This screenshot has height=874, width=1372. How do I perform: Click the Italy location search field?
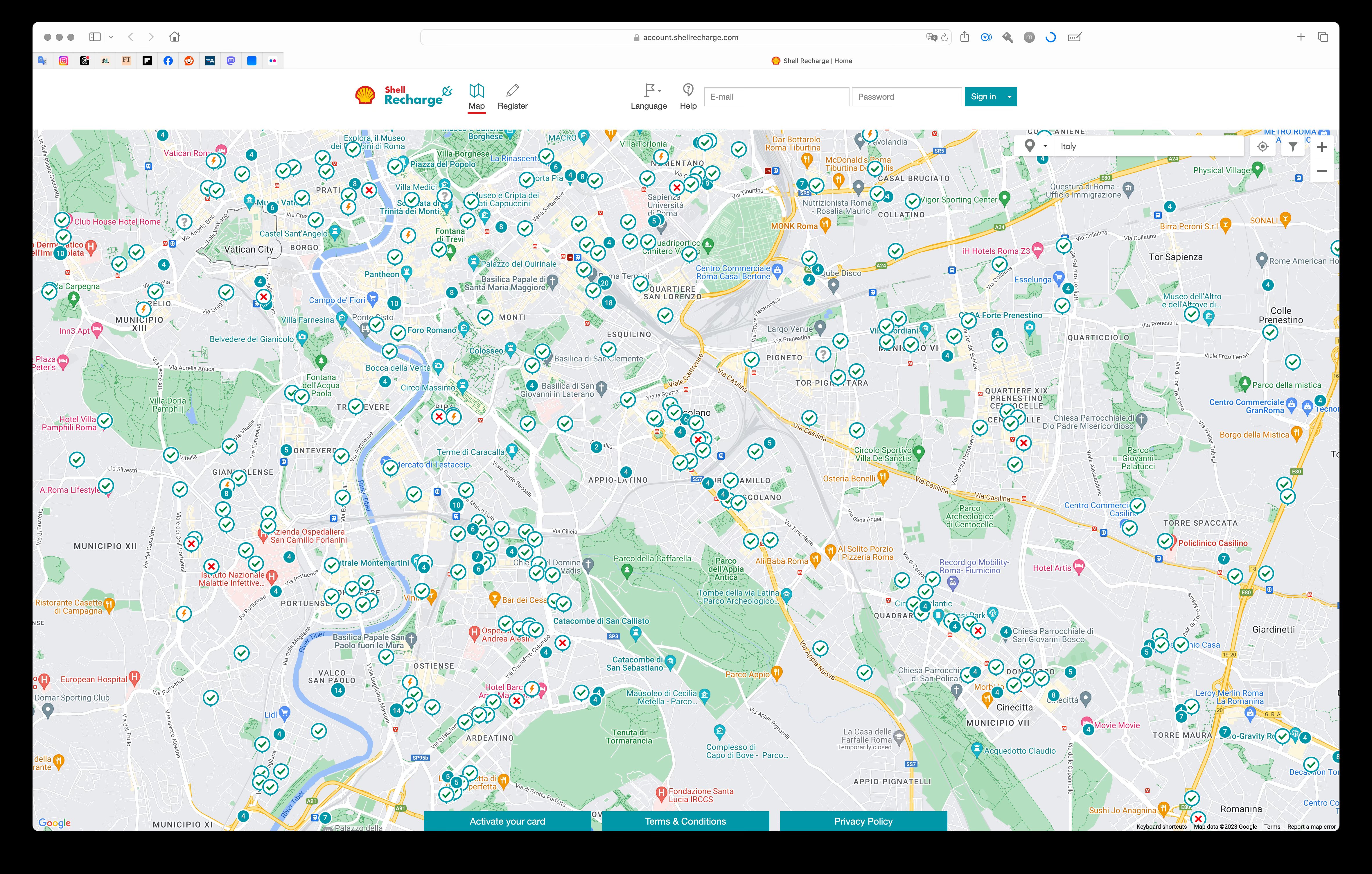1148,146
